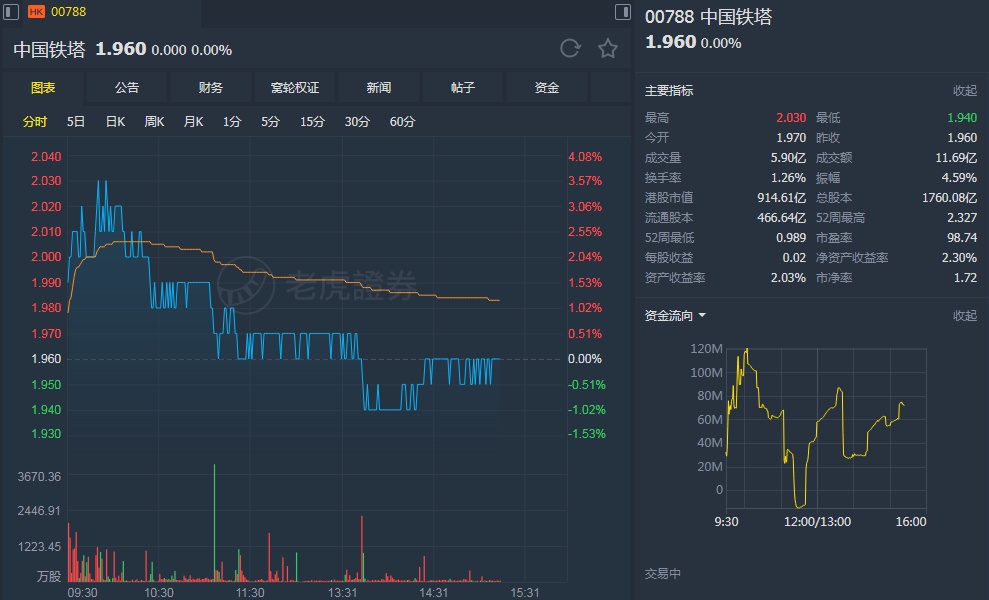Click the 中国铁塔 stock name heading
The image size is (989, 600).
pyautogui.click(x=49, y=50)
